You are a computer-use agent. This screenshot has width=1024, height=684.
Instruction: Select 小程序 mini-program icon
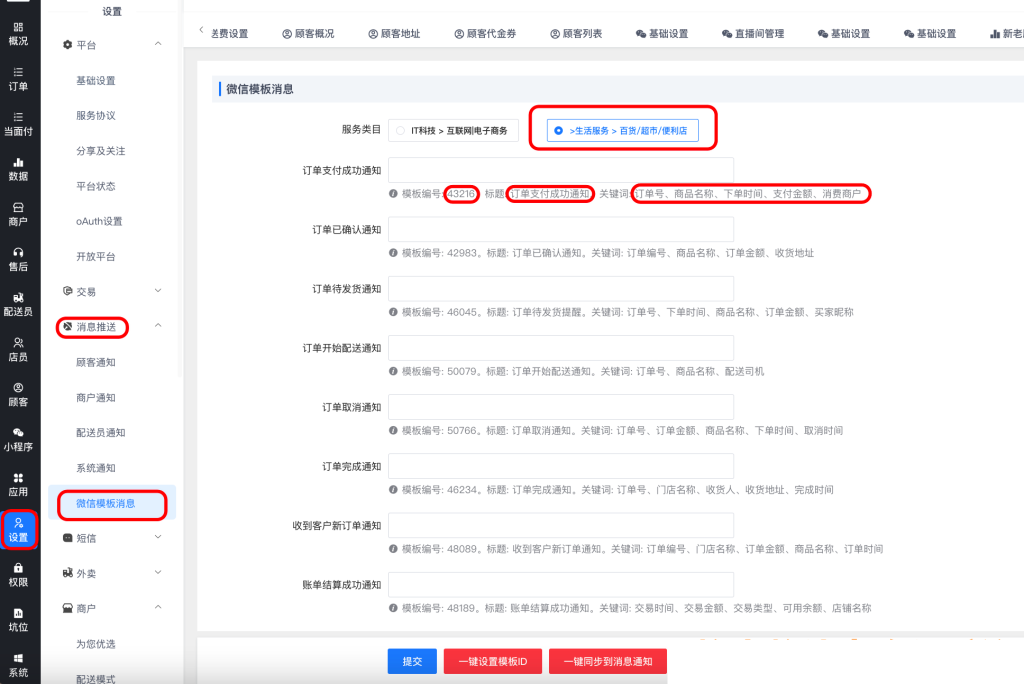point(18,432)
